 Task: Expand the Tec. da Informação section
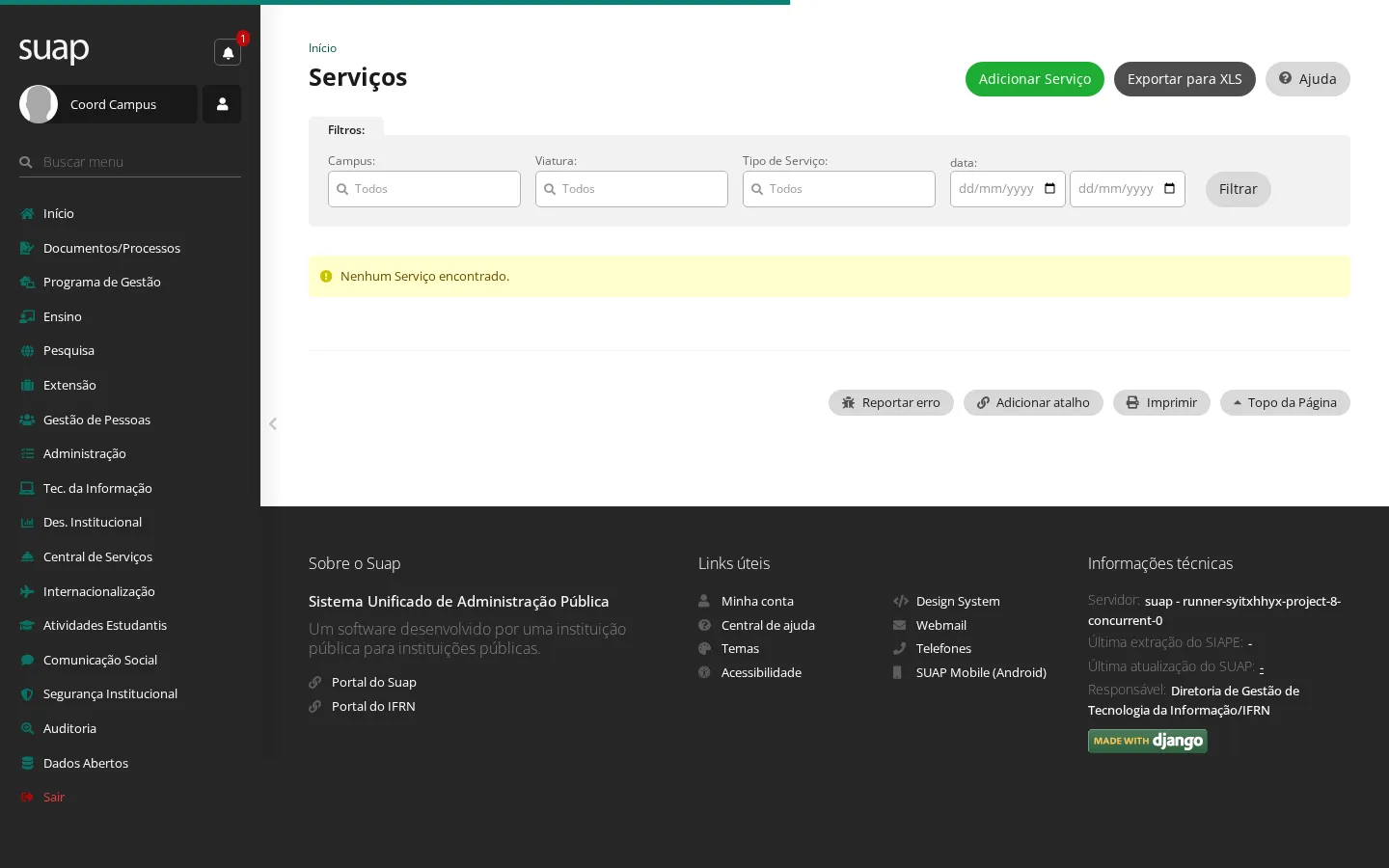pos(130,488)
